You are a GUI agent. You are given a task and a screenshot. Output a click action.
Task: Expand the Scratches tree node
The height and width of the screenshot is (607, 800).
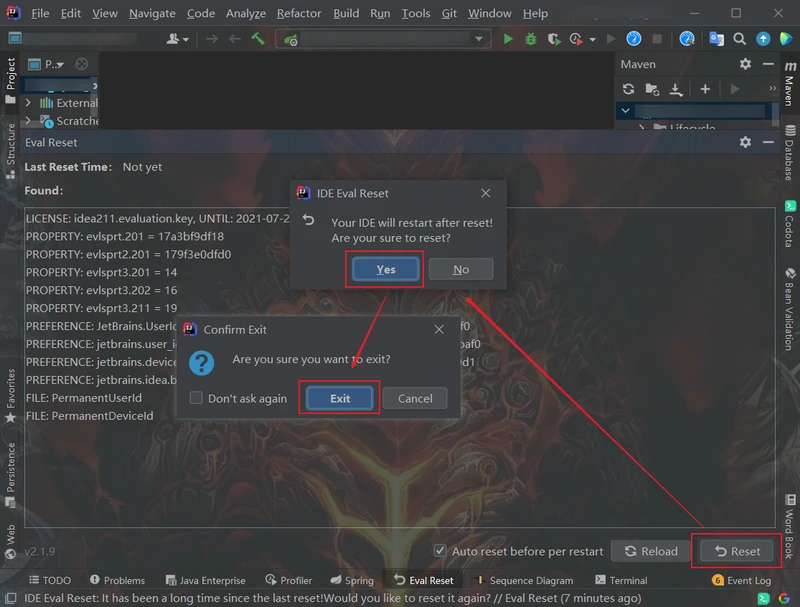[28, 121]
